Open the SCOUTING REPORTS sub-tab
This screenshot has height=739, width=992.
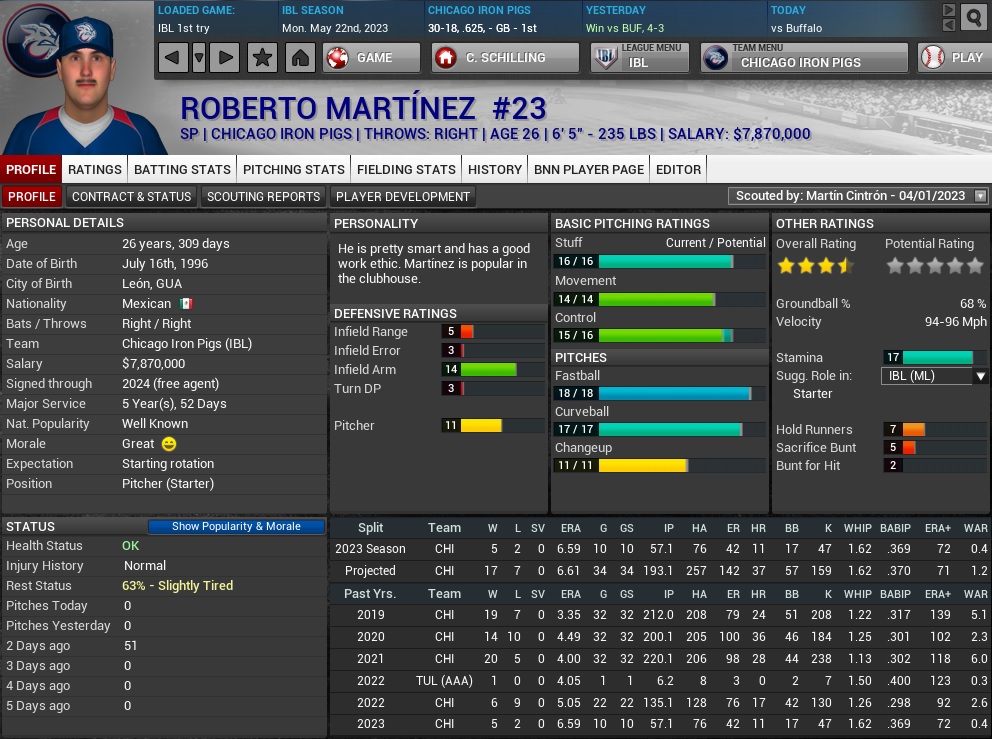(263, 197)
